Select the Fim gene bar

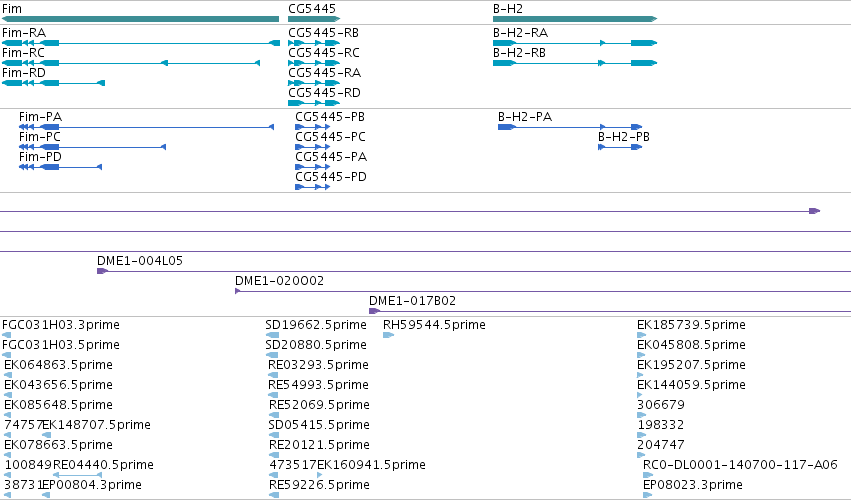[140, 19]
